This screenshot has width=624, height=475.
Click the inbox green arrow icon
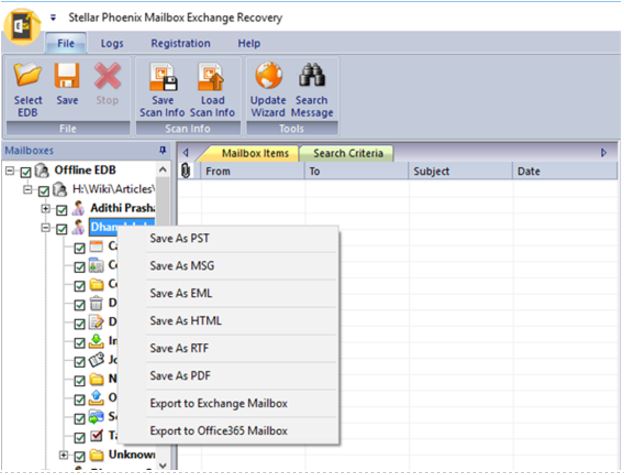(x=96, y=341)
